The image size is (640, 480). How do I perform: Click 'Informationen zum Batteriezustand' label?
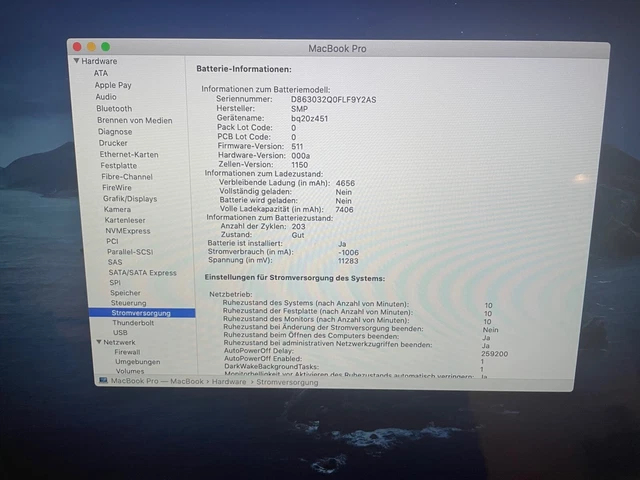coord(270,218)
